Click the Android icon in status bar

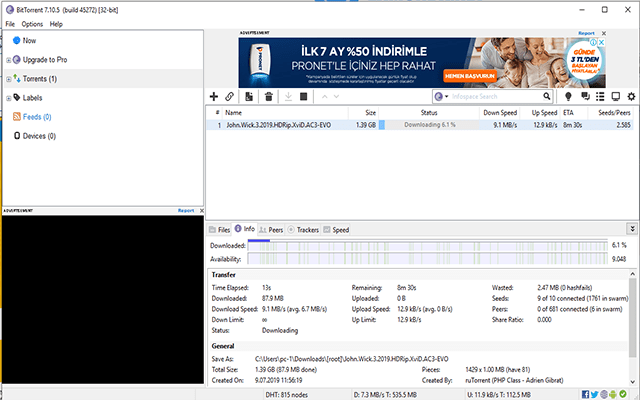(x=613, y=394)
